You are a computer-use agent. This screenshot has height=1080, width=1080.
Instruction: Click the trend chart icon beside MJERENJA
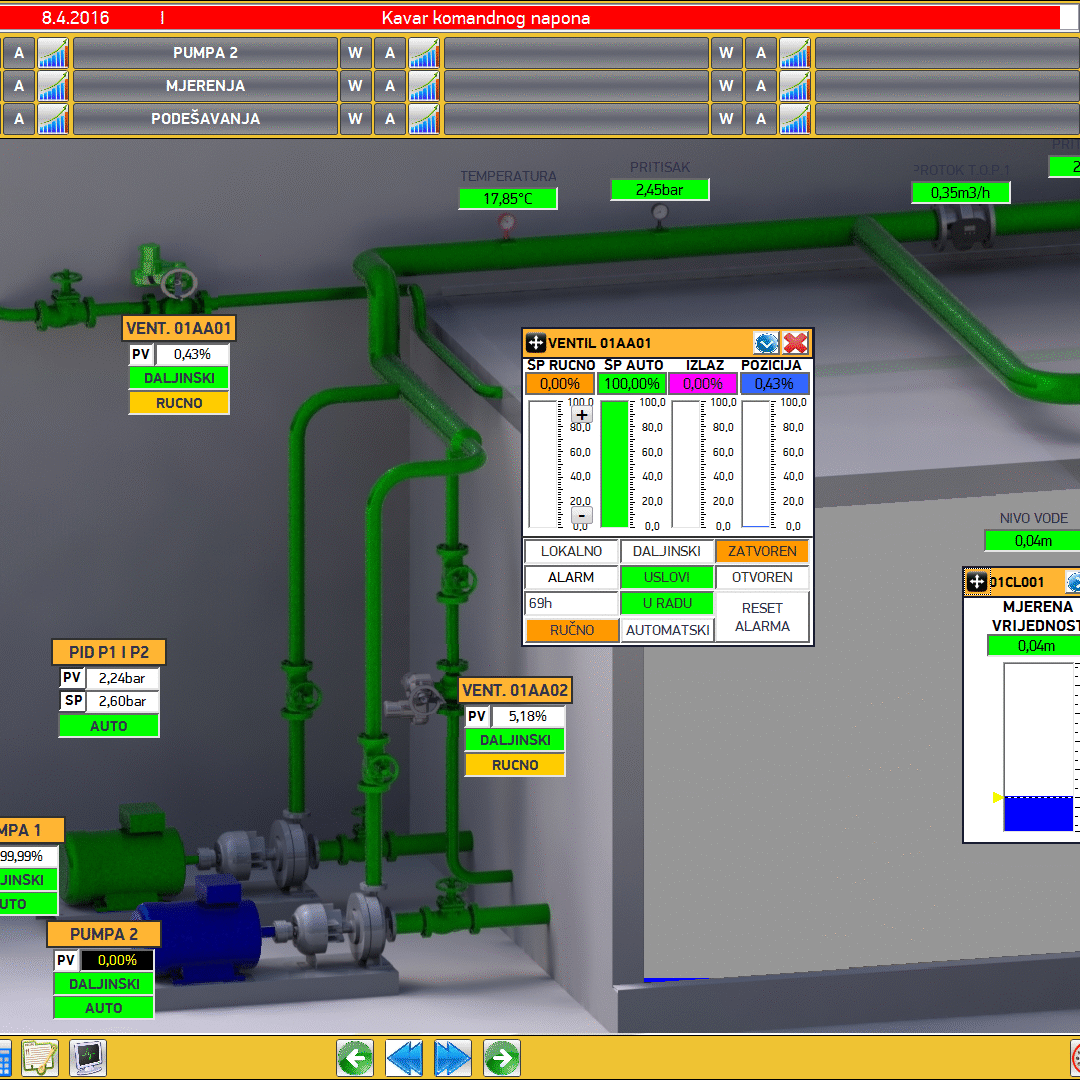click(52, 86)
